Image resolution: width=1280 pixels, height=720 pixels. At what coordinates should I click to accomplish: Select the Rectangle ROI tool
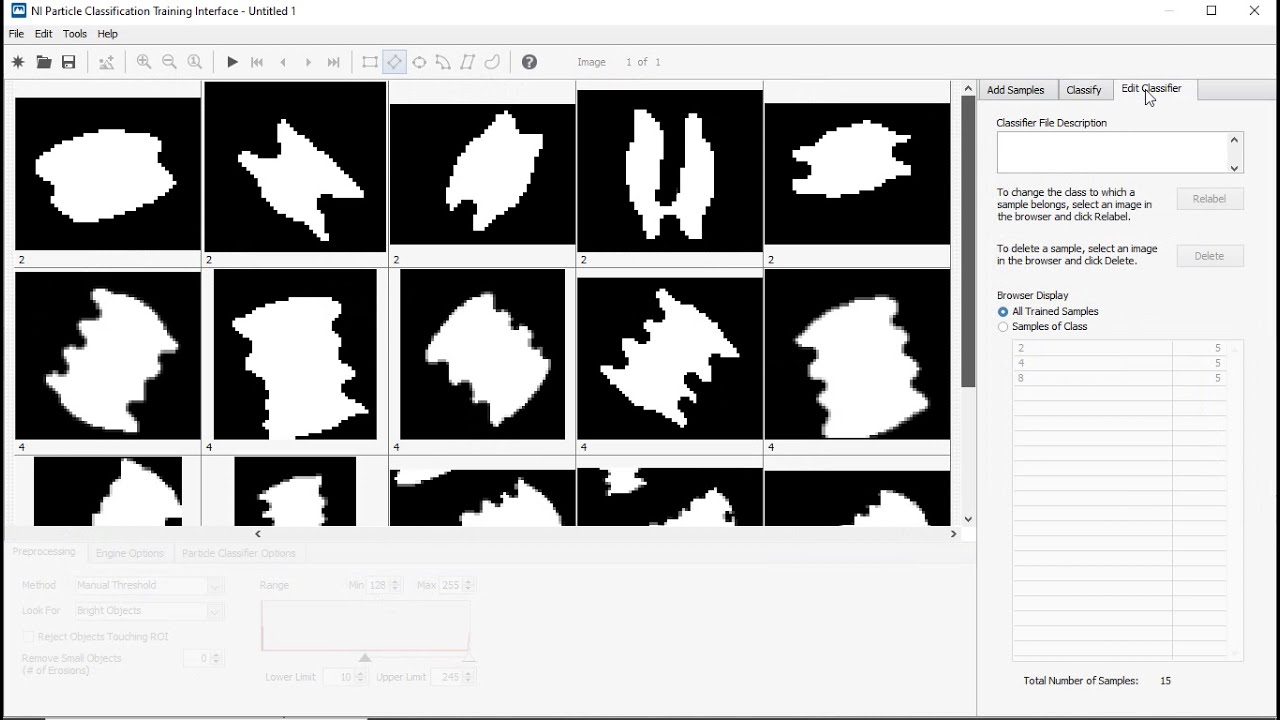pyautogui.click(x=370, y=62)
